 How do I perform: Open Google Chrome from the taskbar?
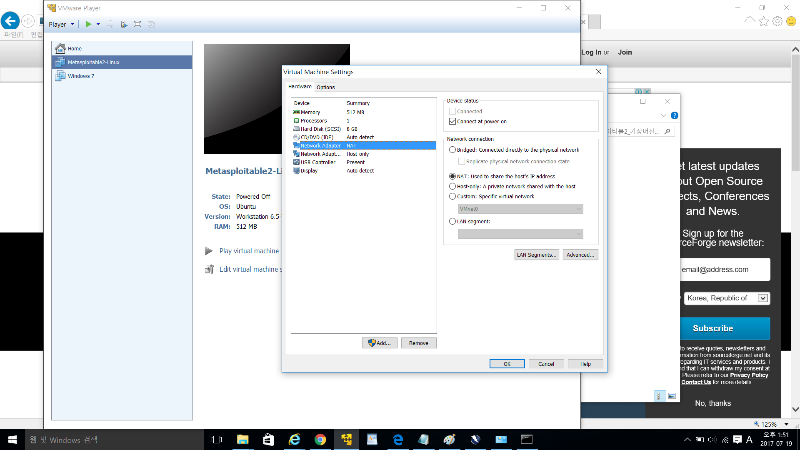pyautogui.click(x=320, y=439)
